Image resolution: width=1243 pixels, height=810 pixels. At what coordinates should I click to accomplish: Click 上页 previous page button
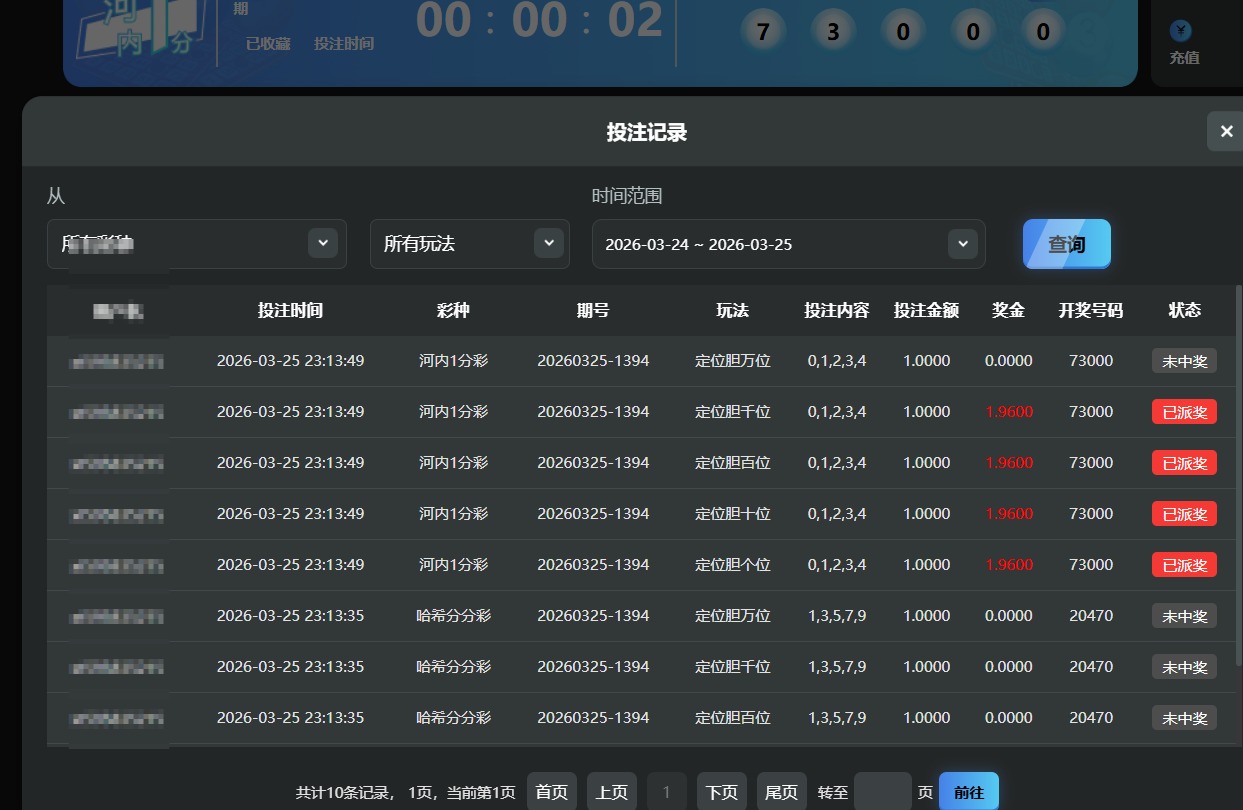click(612, 792)
